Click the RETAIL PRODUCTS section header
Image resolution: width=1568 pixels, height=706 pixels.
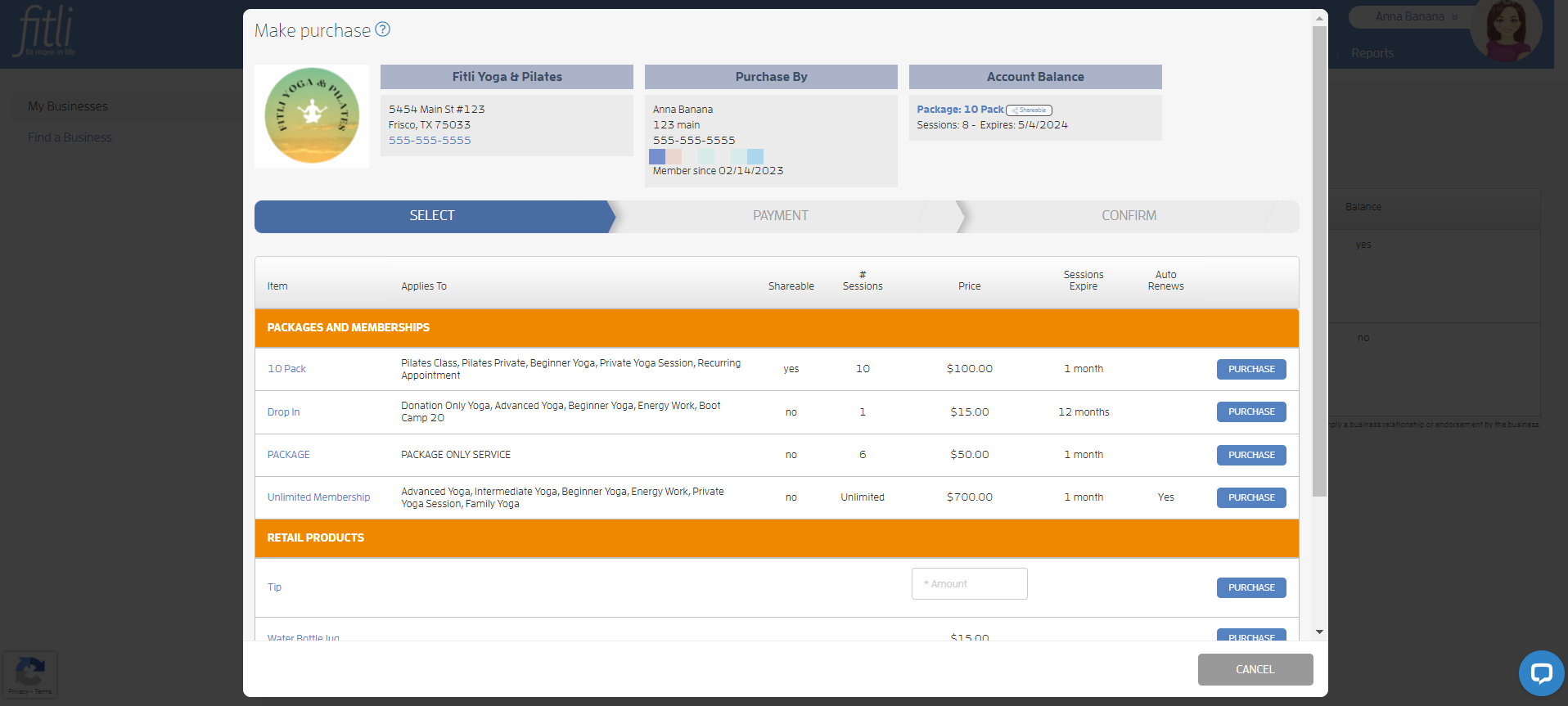point(777,538)
